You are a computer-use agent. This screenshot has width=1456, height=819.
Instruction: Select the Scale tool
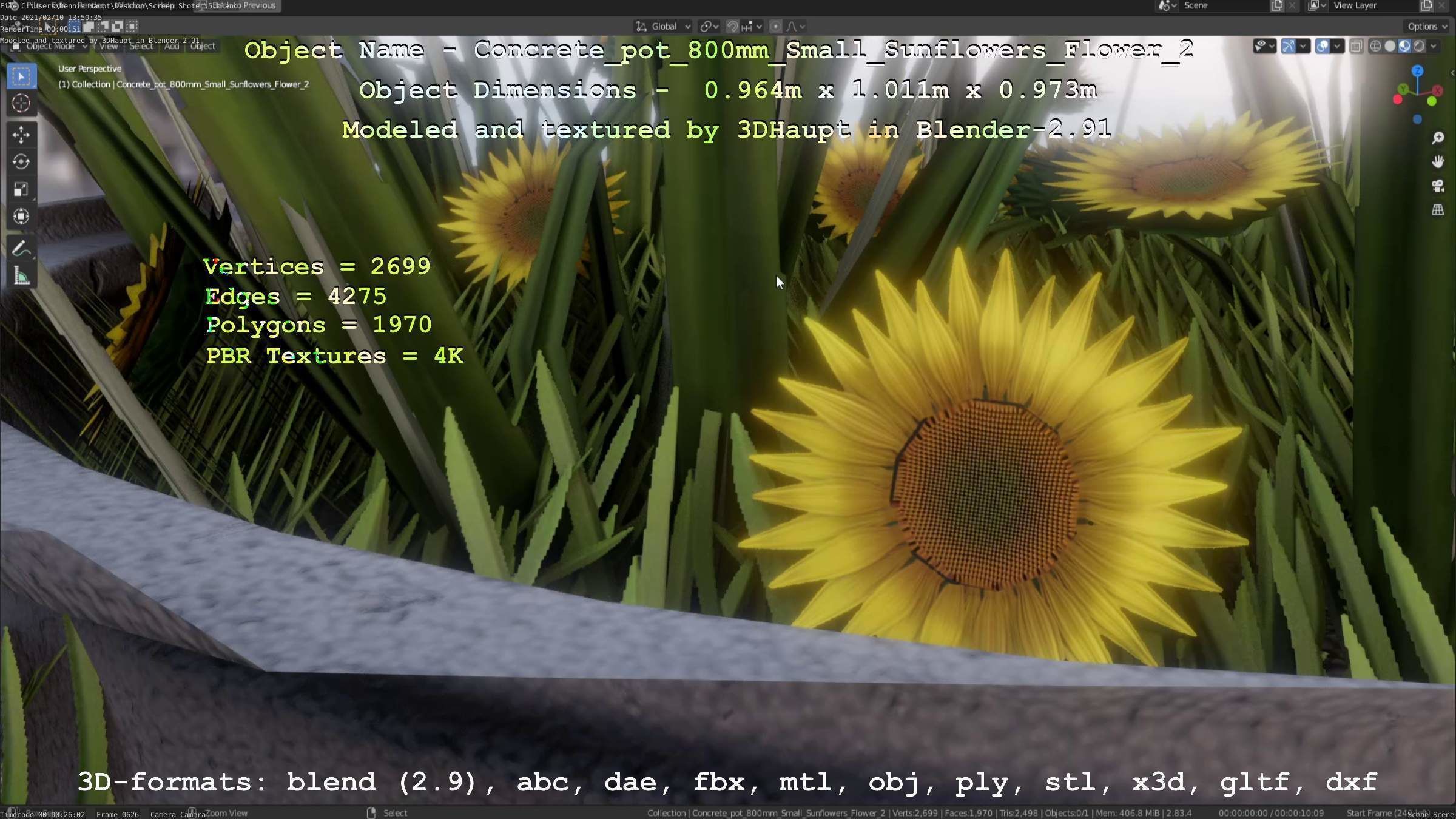click(21, 189)
